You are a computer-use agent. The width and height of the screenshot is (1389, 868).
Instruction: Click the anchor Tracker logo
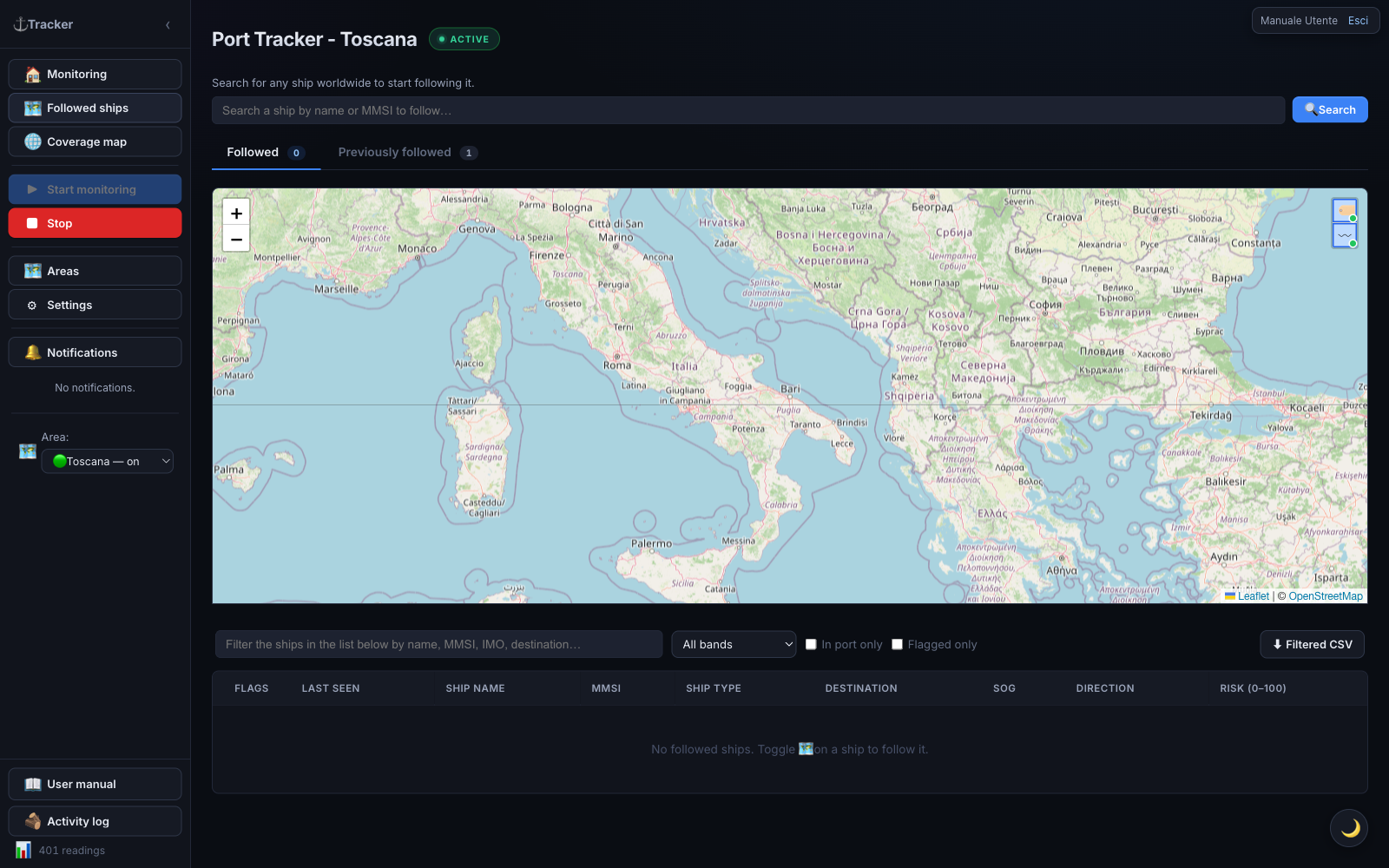43,24
